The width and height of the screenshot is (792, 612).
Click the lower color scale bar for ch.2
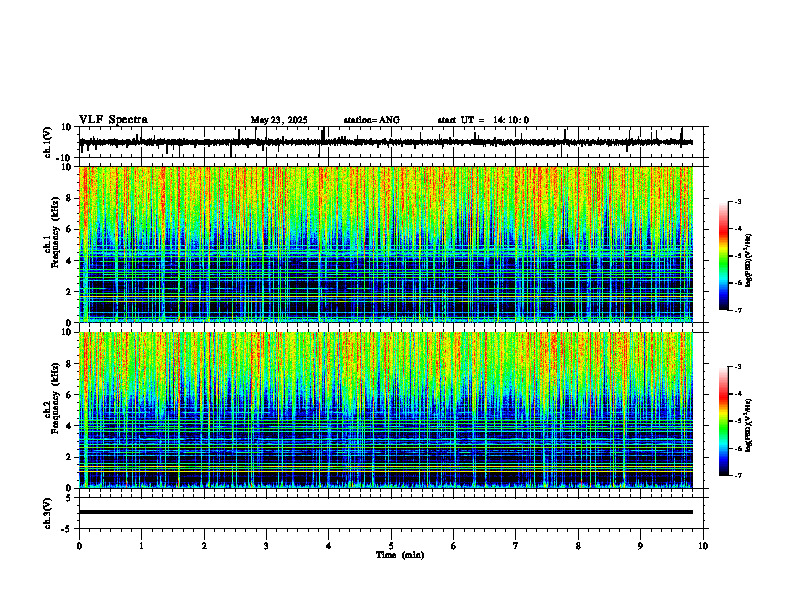(724, 421)
